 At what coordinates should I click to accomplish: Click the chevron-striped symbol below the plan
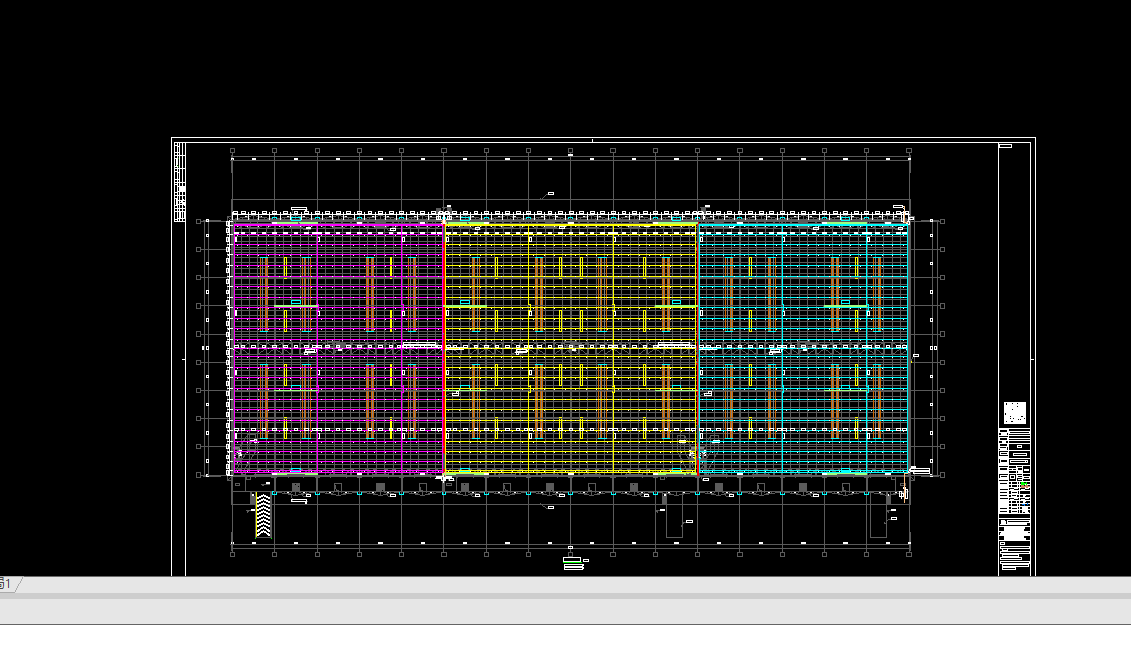coord(263,516)
